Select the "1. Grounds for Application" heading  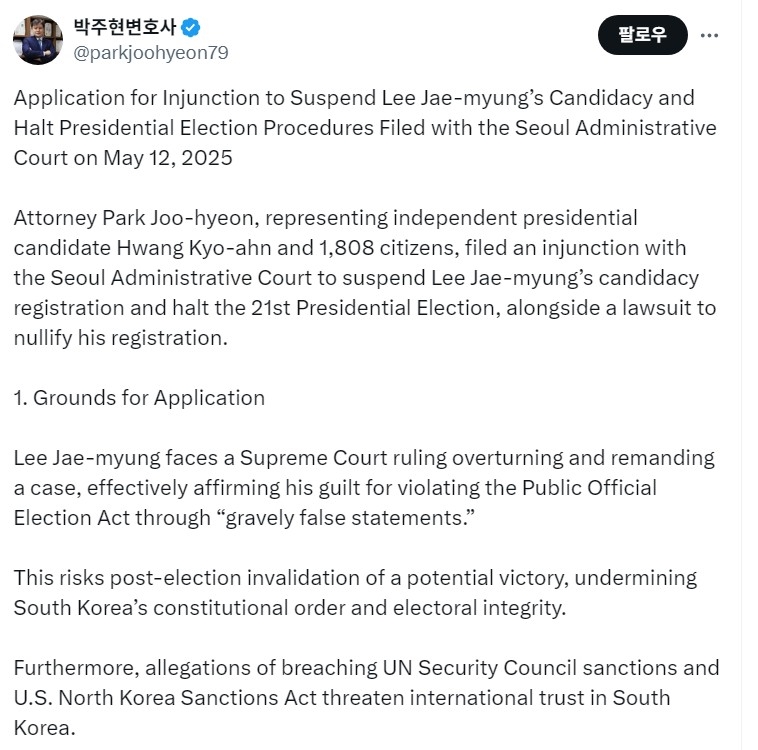(139, 398)
